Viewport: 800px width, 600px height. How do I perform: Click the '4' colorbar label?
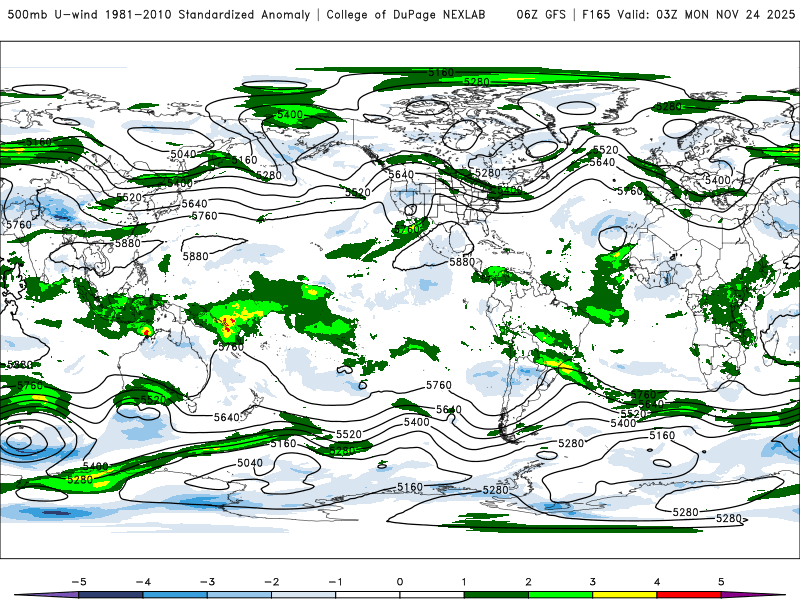pyautogui.click(x=657, y=582)
